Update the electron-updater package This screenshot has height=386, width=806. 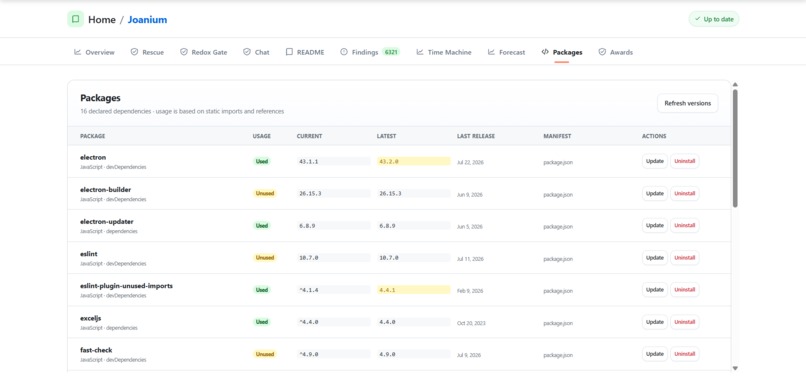click(x=654, y=226)
